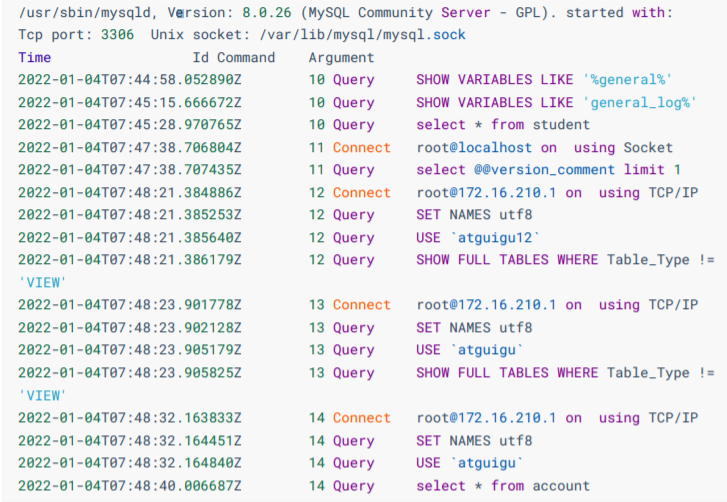
Task: Click 'root@localhost on using Socket' argument
Action: click(544, 147)
